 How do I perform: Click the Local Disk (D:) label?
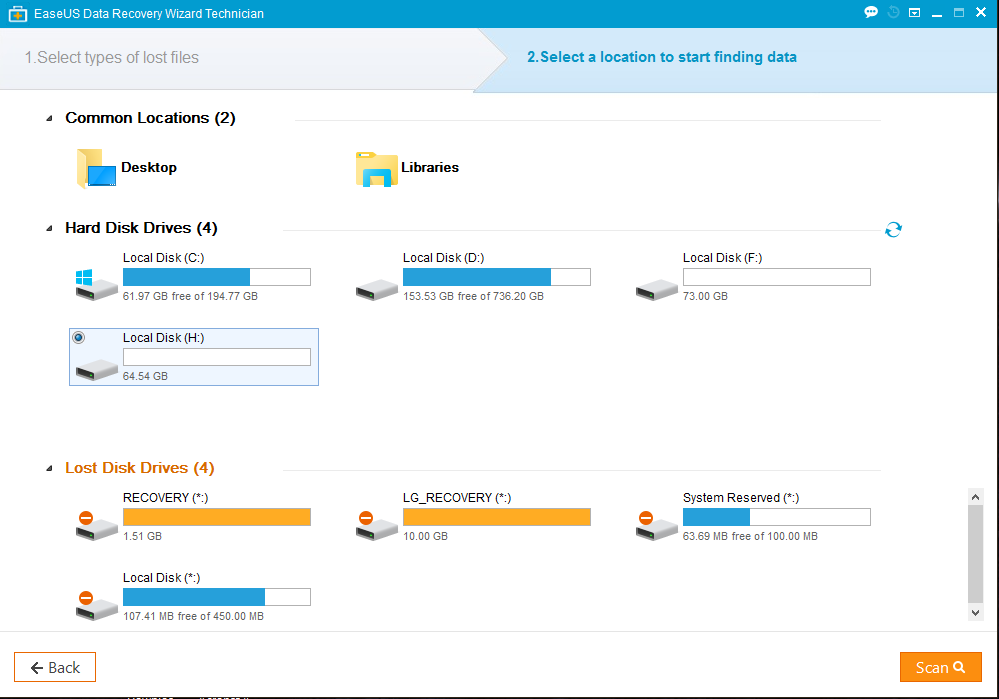(x=443, y=258)
